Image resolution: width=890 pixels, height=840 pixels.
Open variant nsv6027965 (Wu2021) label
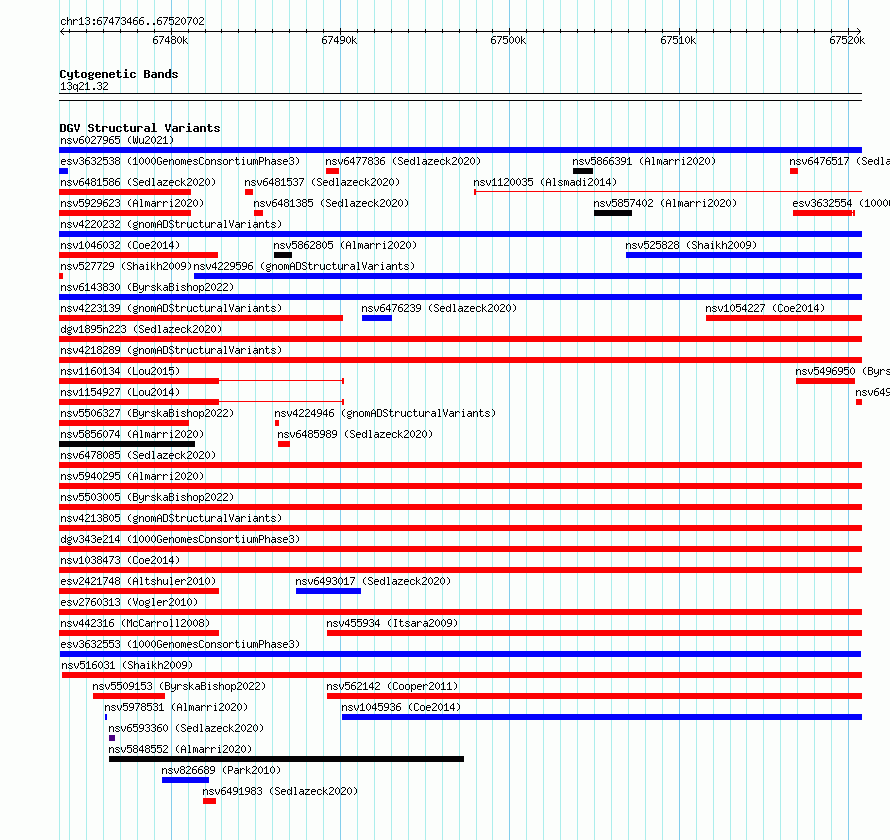[x=117, y=140]
